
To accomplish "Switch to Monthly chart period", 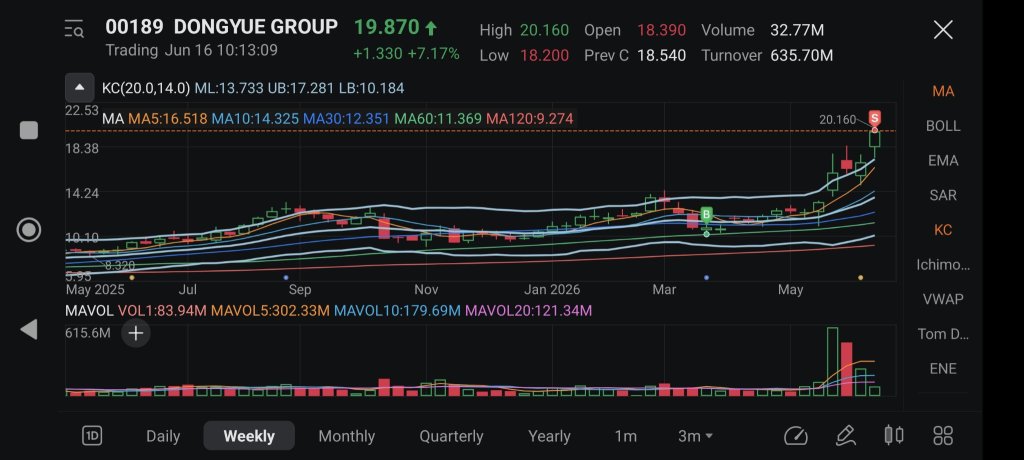I will pyautogui.click(x=346, y=436).
